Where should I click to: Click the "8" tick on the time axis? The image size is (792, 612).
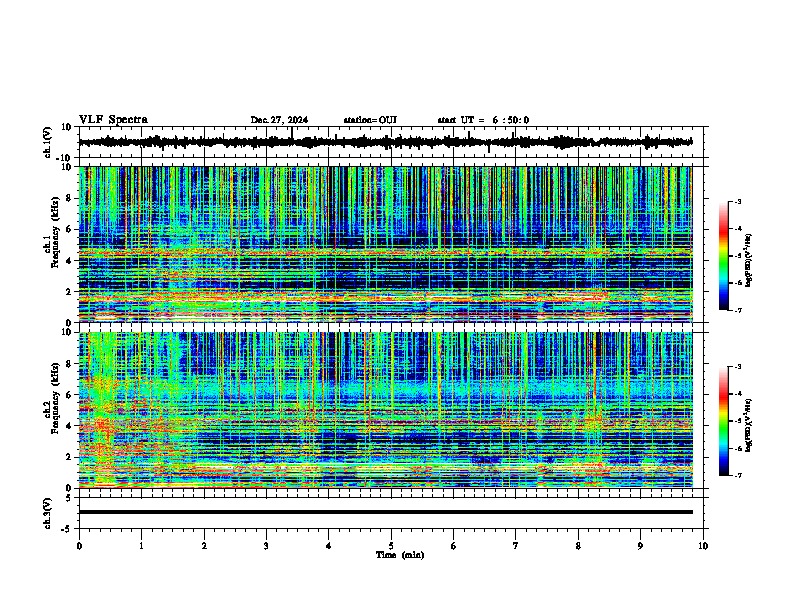pyautogui.click(x=578, y=546)
